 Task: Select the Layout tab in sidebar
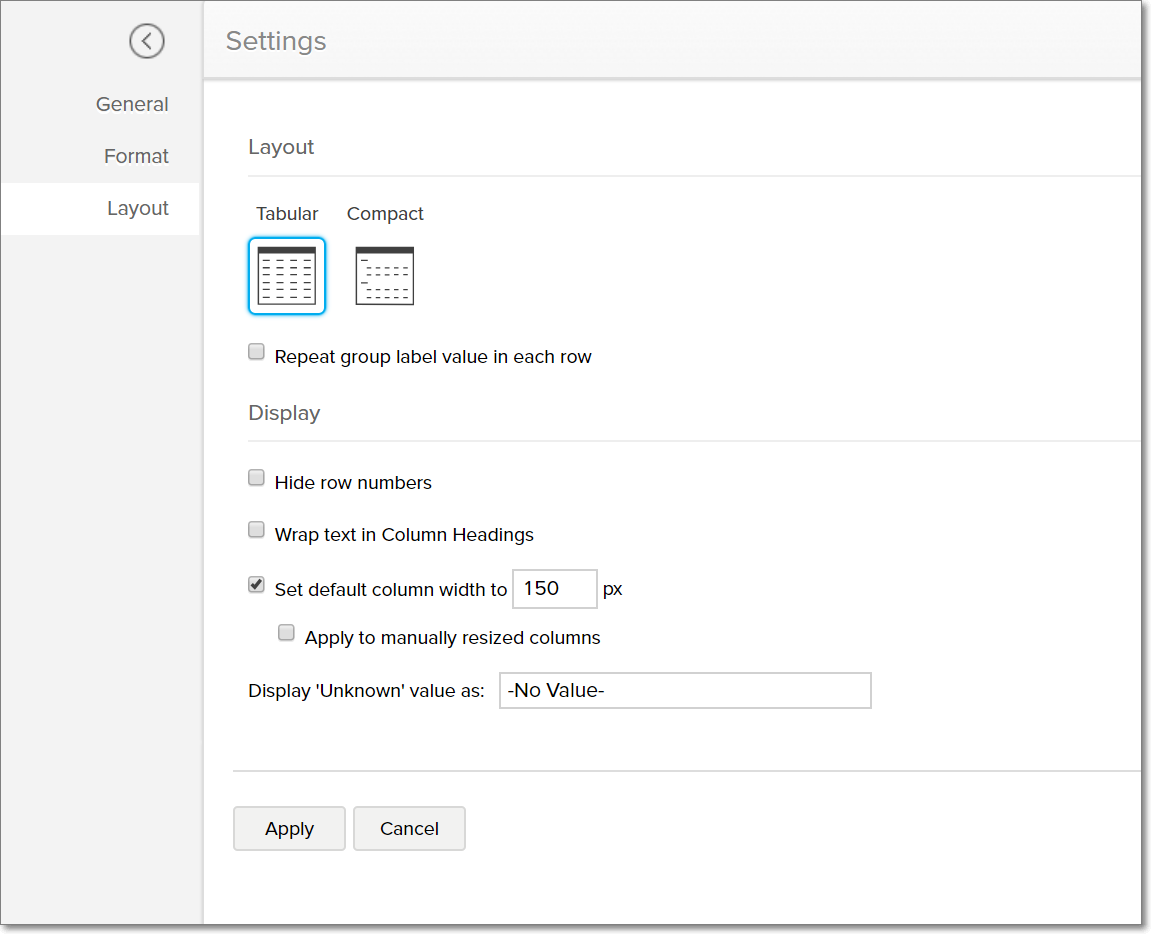click(138, 208)
